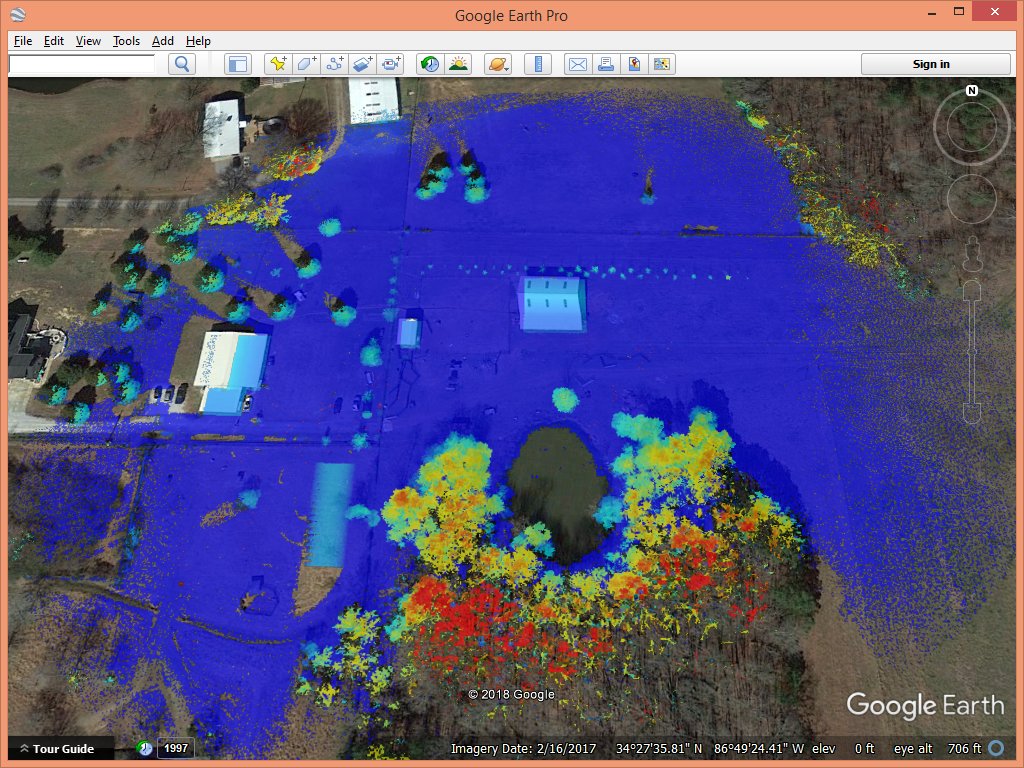Add an image overlay from toolbar
This screenshot has height=768, width=1024.
363,64
